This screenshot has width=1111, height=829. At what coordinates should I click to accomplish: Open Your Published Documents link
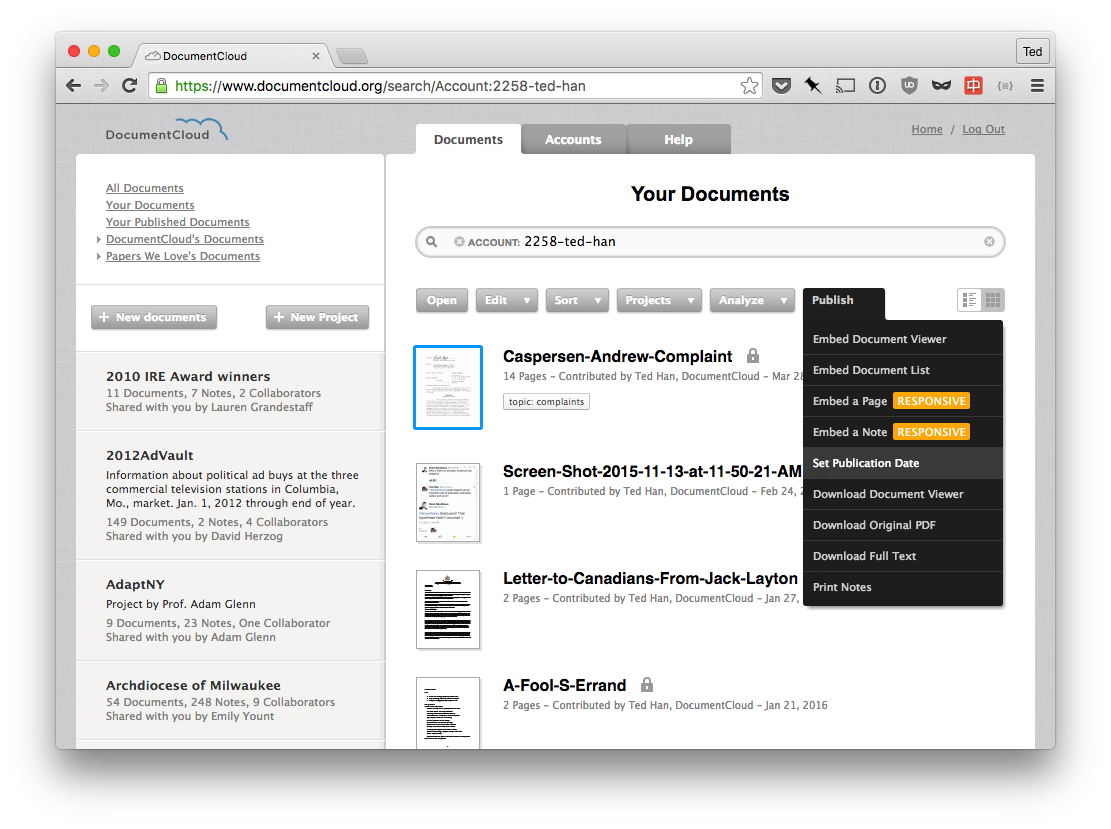pyautogui.click(x=178, y=222)
